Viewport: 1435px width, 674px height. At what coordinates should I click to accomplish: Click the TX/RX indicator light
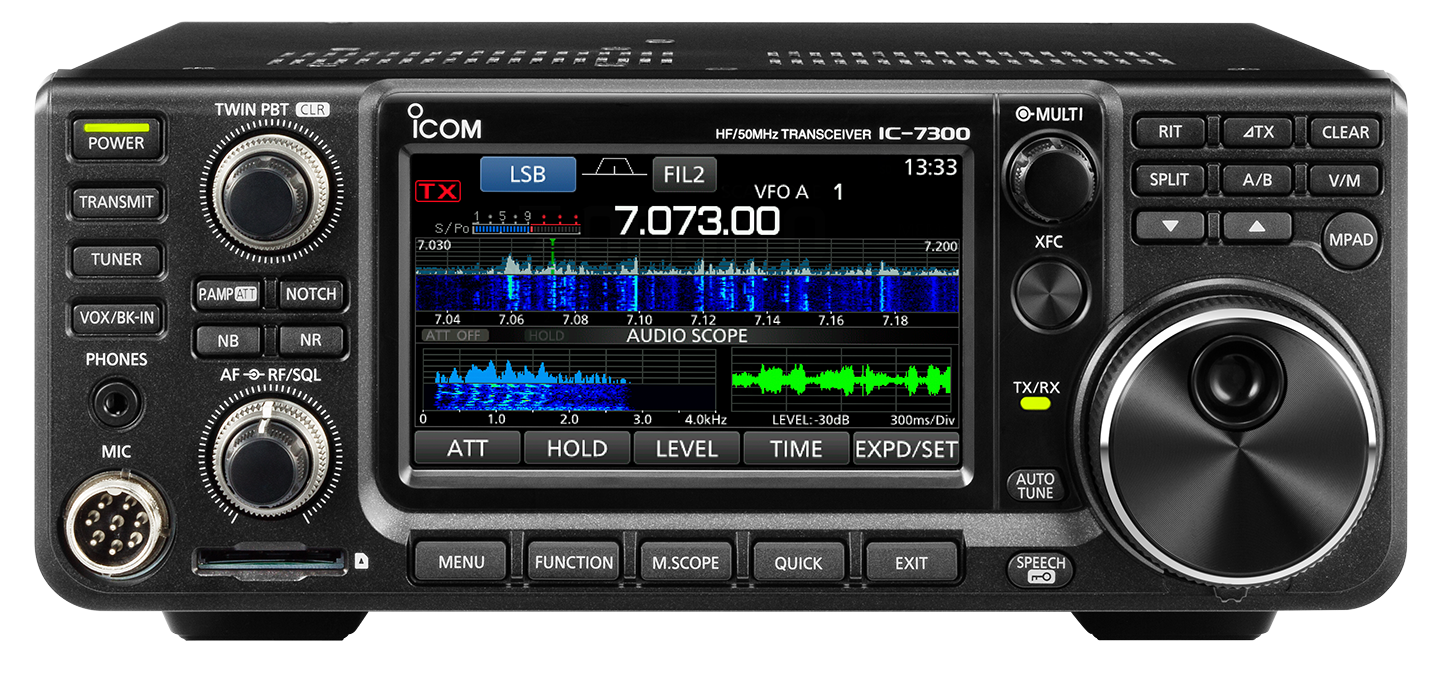pyautogui.click(x=1035, y=403)
